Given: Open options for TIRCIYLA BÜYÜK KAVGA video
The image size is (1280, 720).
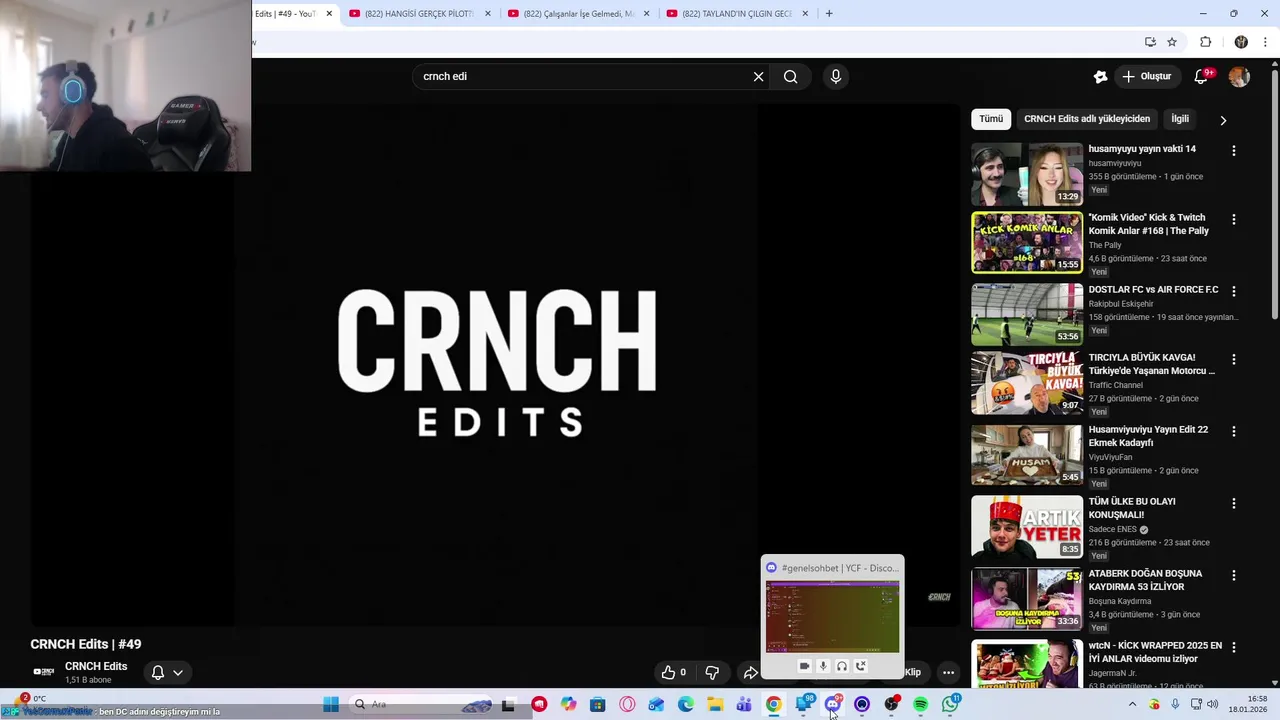Looking at the screenshot, I should 1233,359.
